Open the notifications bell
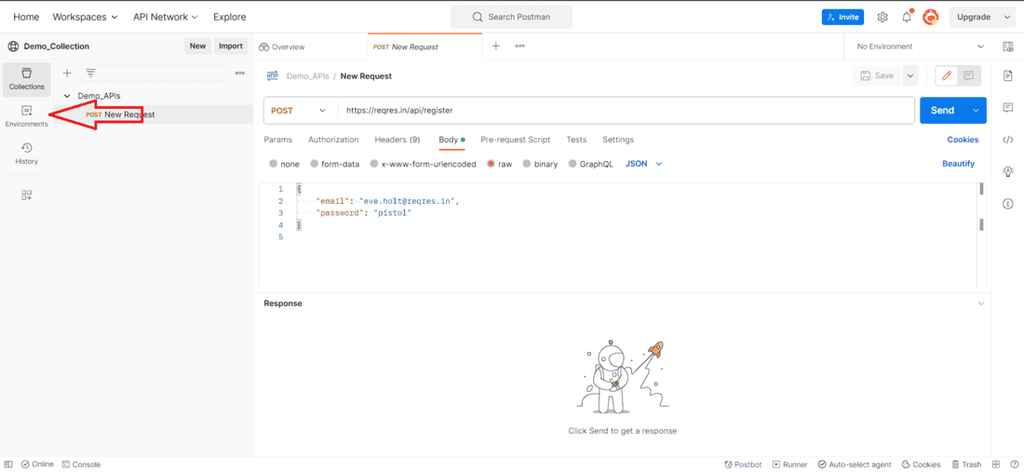Screen dimensions: 1024x472 pos(906,17)
